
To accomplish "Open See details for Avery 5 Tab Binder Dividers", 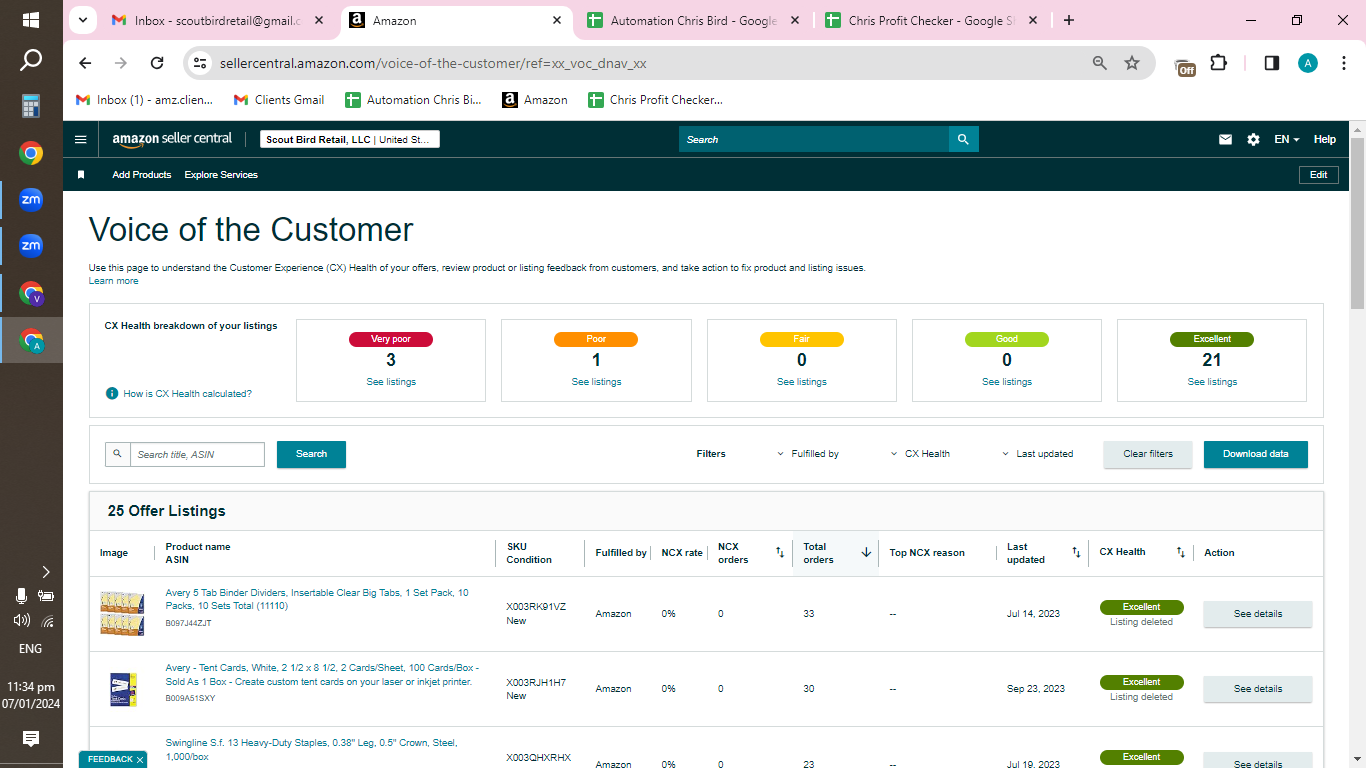I will (1257, 614).
